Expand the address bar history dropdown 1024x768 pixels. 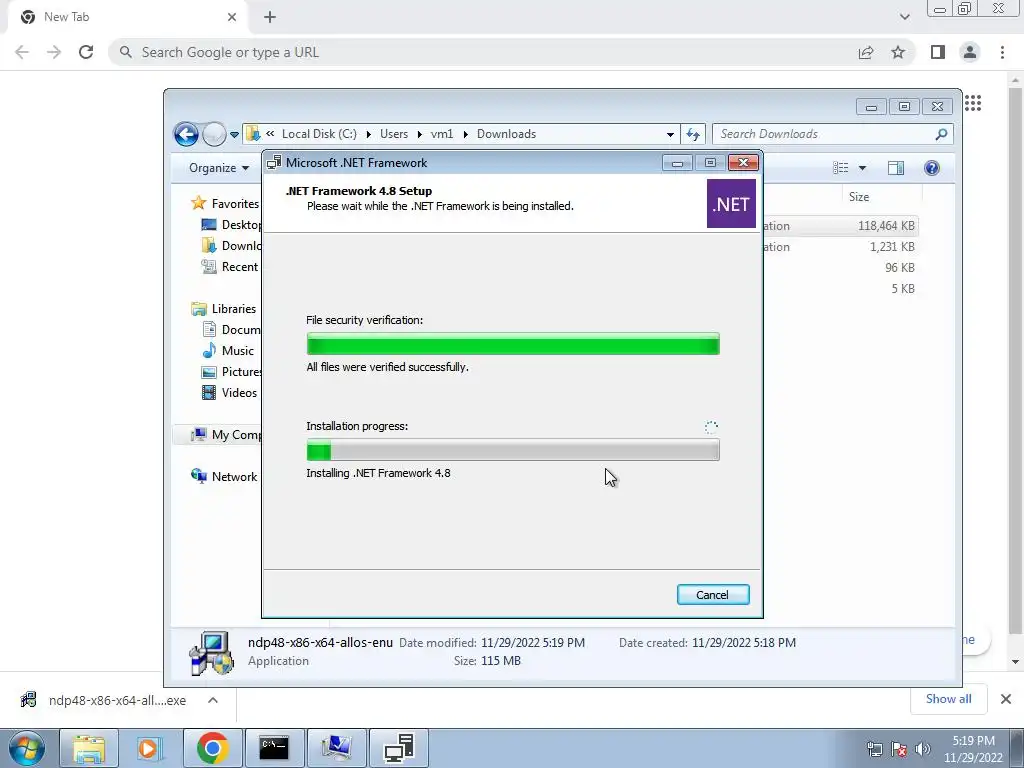pyautogui.click(x=670, y=135)
